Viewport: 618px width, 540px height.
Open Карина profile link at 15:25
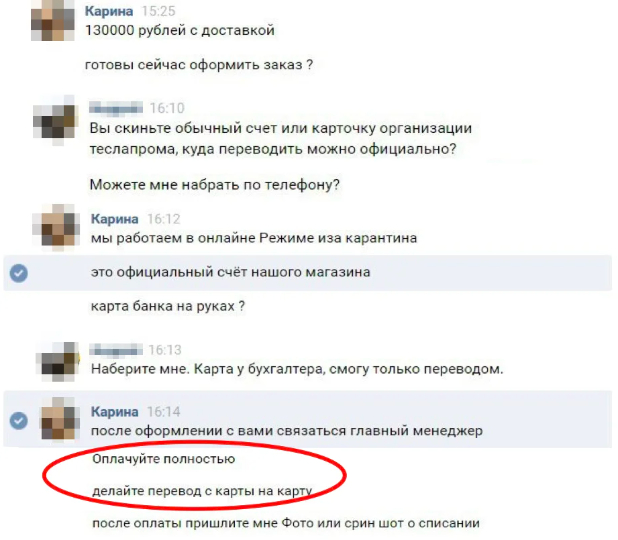pyautogui.click(x=109, y=11)
